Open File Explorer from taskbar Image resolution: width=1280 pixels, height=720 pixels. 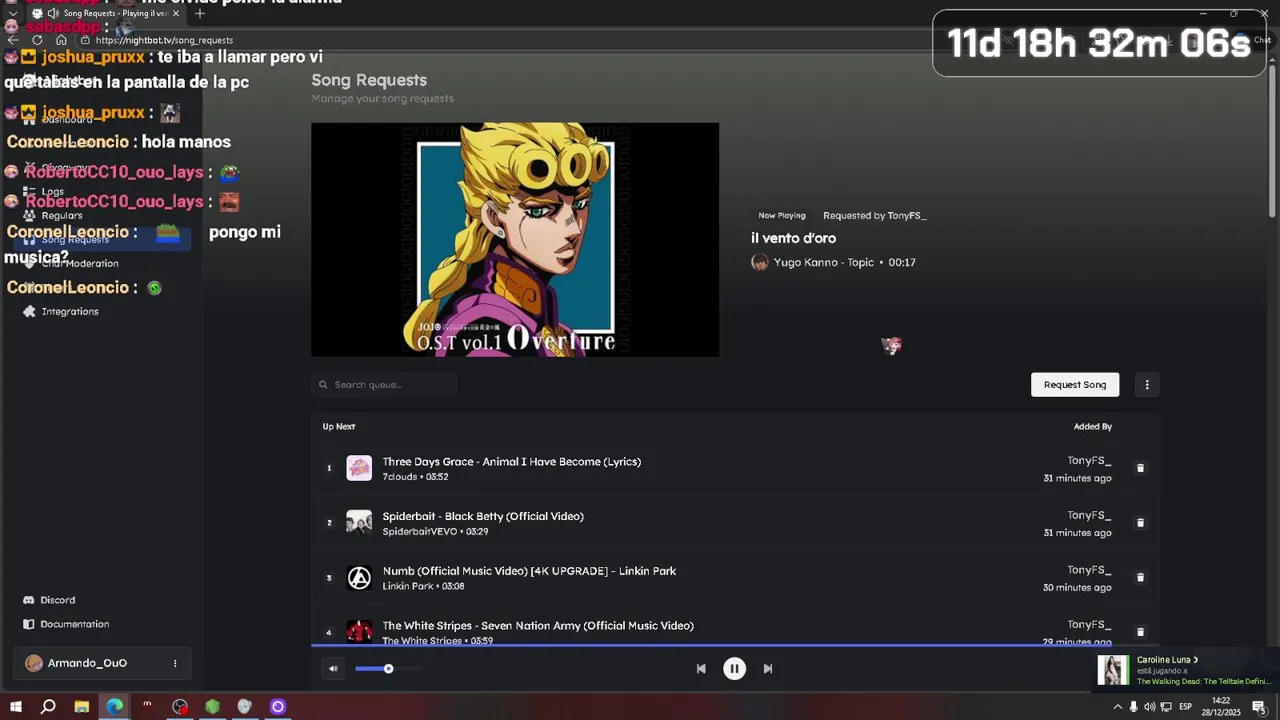coord(81,707)
